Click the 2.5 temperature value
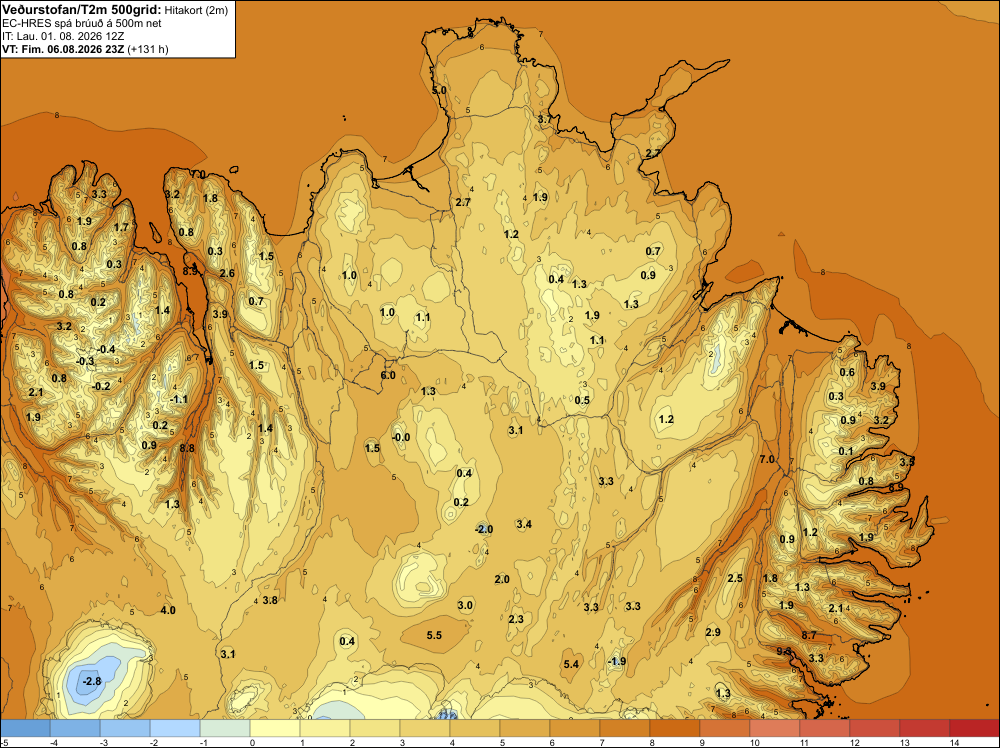The height and width of the screenshot is (748, 1000). click(735, 578)
